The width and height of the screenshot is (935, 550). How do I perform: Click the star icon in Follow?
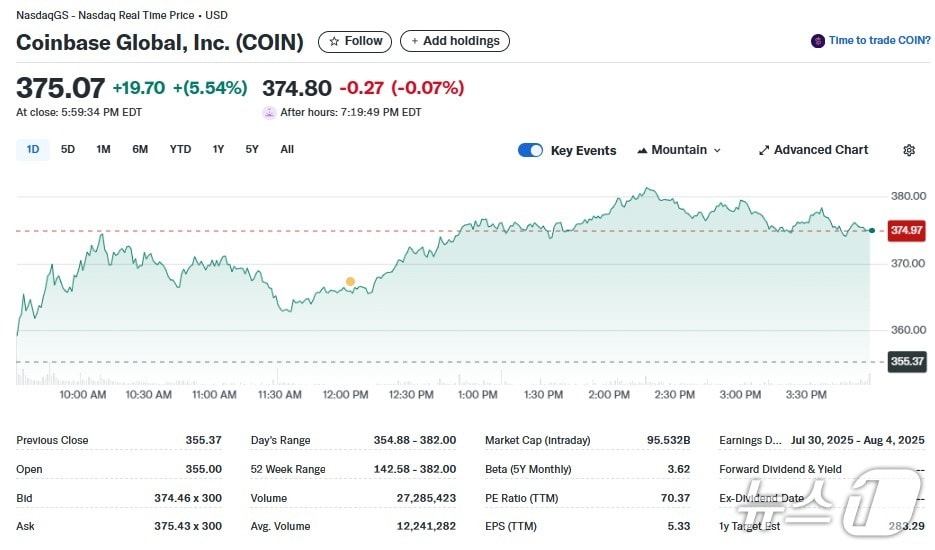[334, 41]
